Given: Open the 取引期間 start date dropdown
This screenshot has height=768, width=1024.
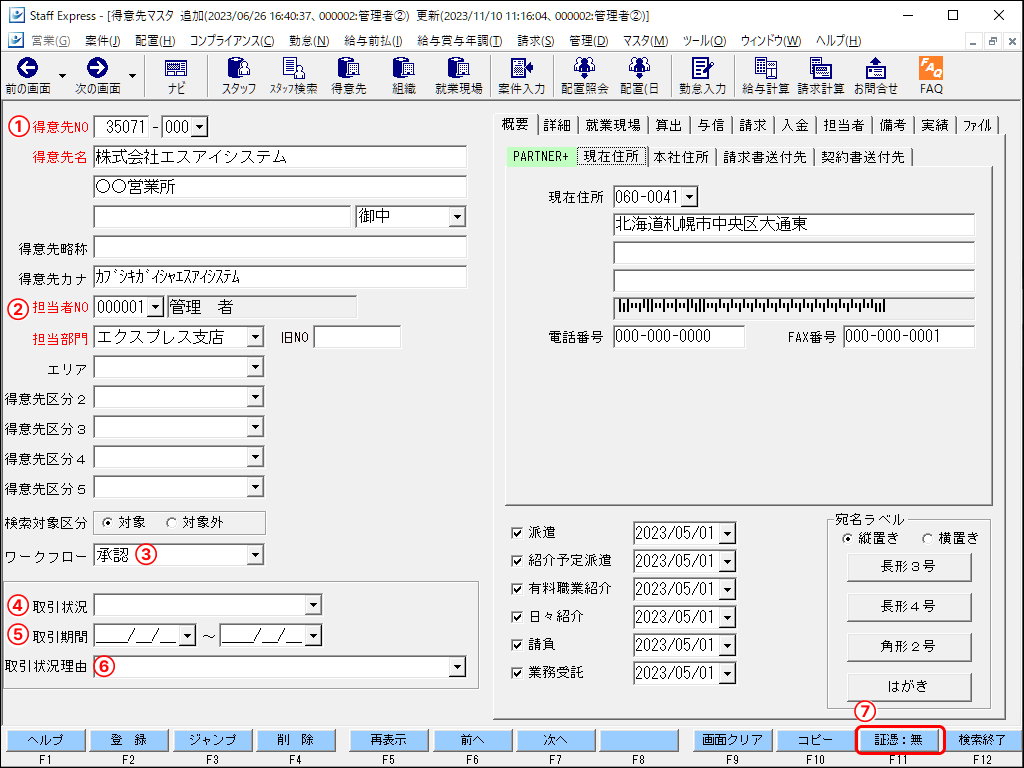Looking at the screenshot, I should [x=188, y=635].
